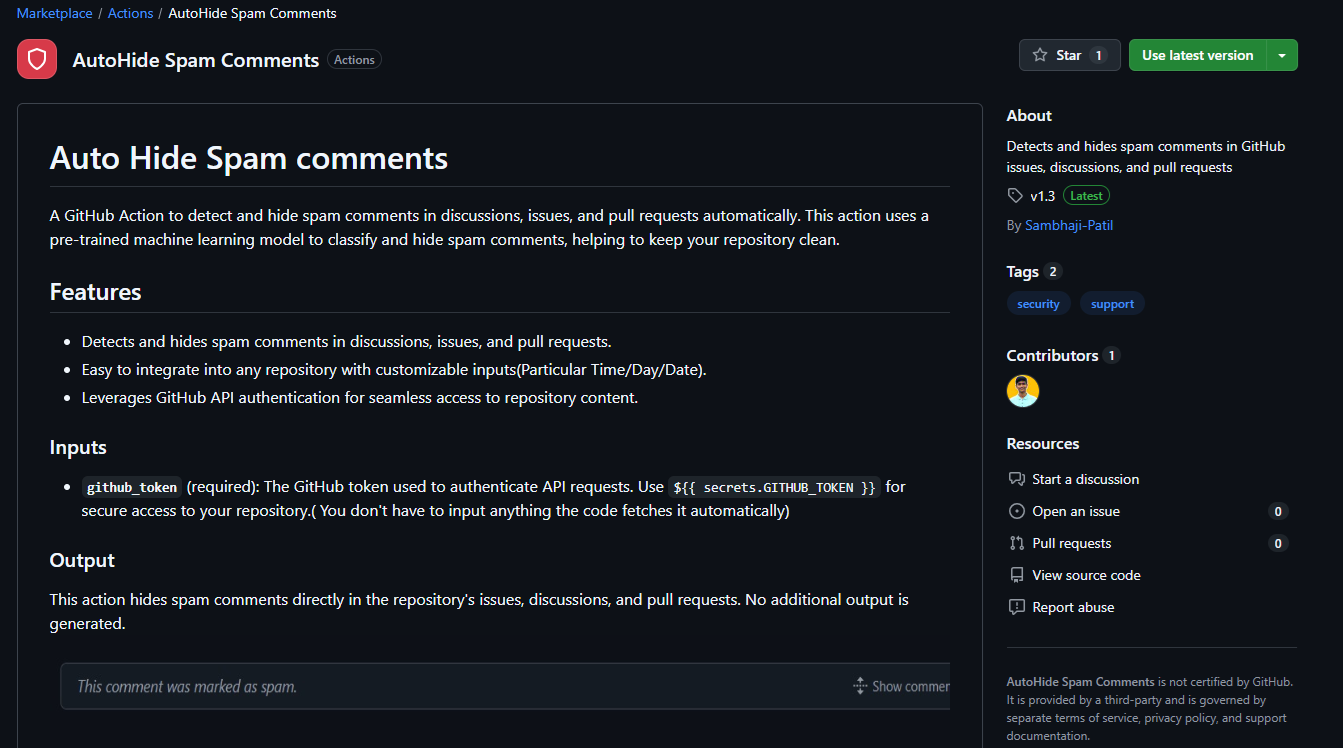Select the security tag
Screen dimensions: 1343x748
coord(1038,304)
